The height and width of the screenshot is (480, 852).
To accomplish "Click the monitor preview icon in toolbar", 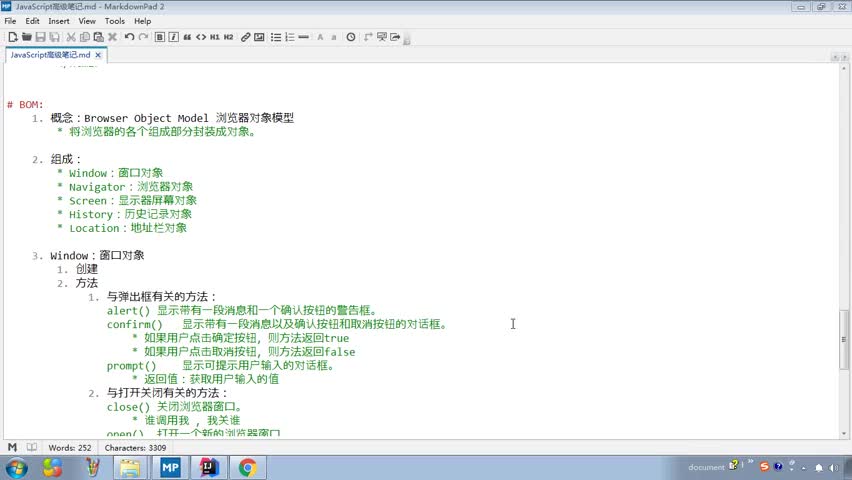I will 382,37.
